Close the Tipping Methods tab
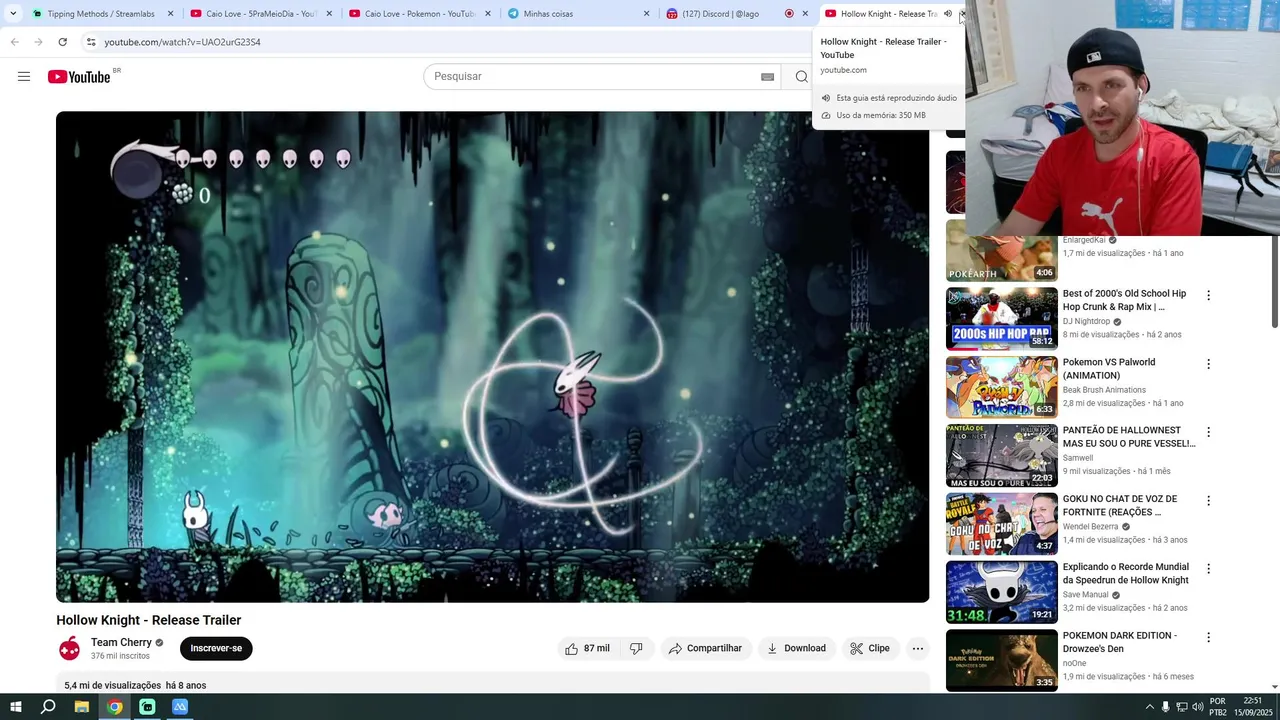This screenshot has height=720, width=1280. click(170, 14)
